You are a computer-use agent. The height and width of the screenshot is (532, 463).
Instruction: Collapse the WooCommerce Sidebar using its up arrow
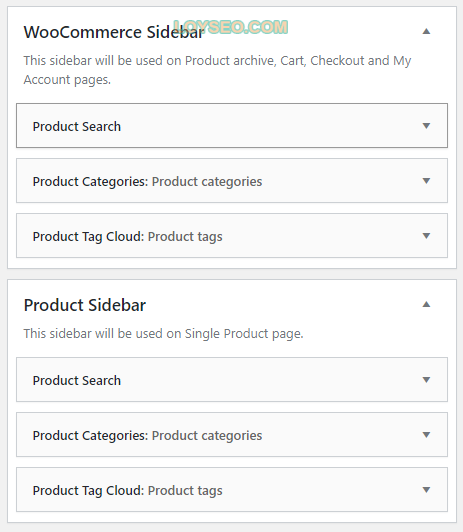[x=426, y=32]
